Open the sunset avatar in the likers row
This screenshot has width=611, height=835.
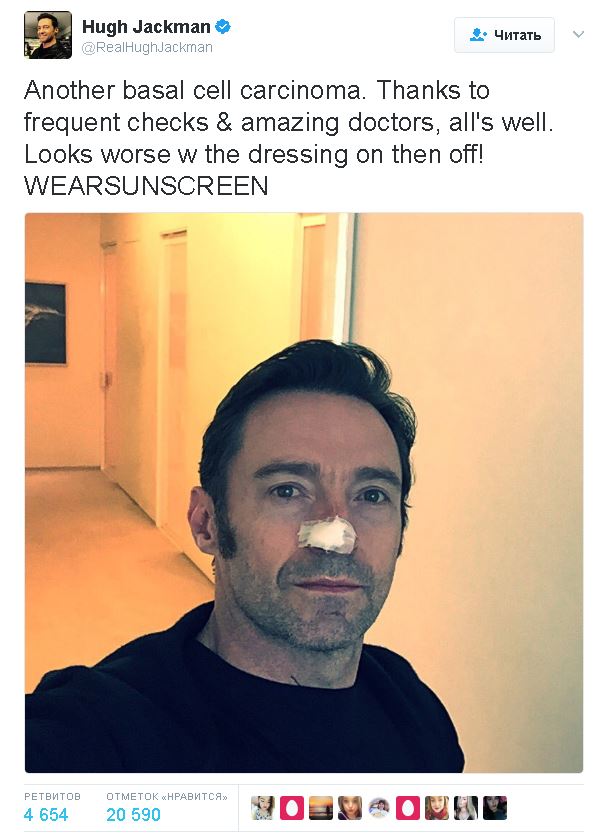[x=321, y=808]
